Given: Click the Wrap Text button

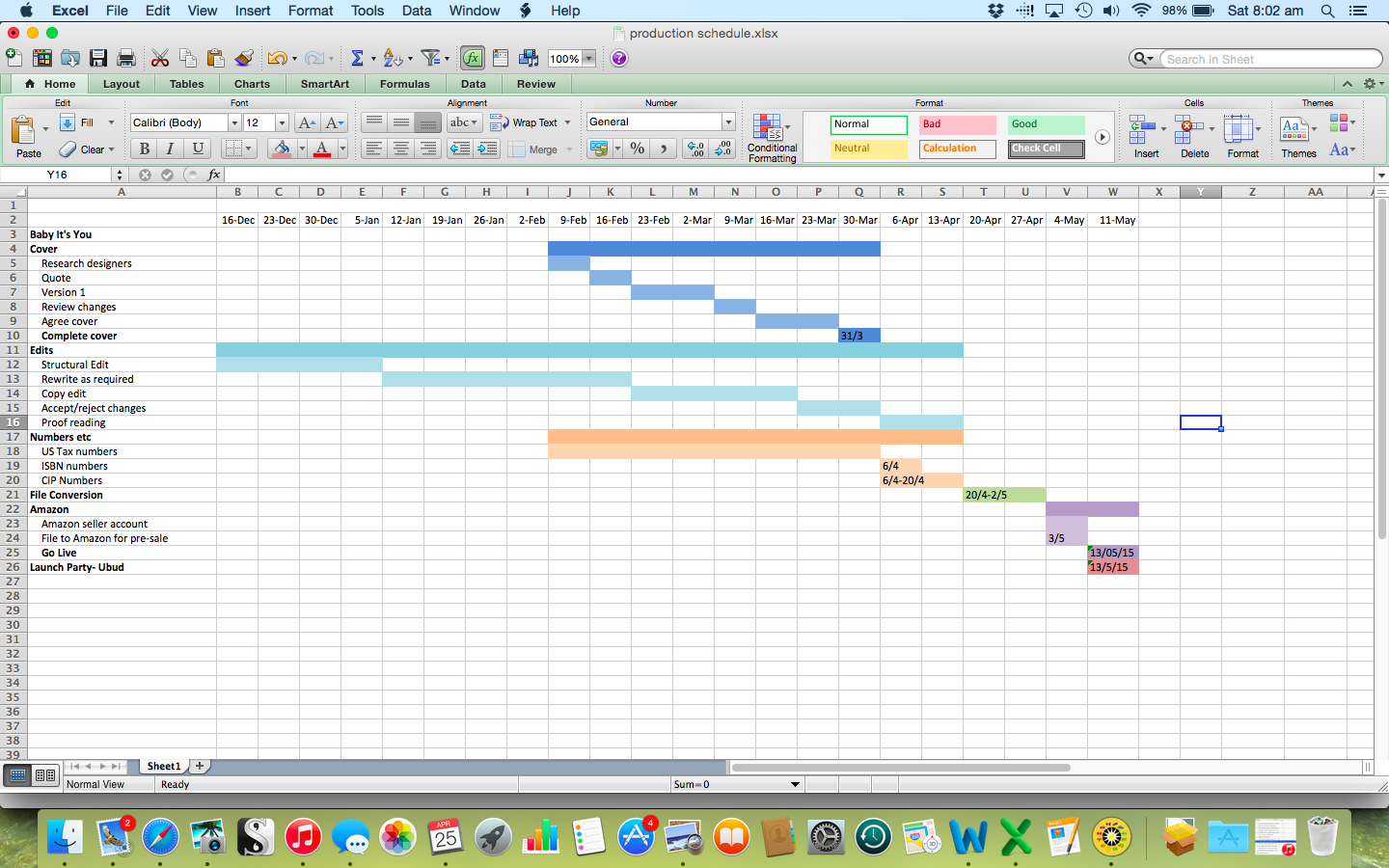Looking at the screenshot, I should tap(529, 122).
